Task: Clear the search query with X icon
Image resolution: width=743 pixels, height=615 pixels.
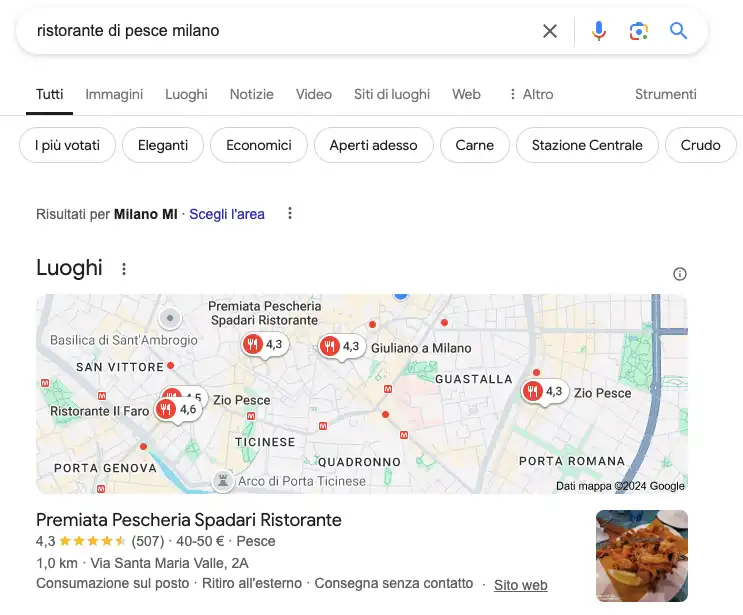Action: [550, 31]
